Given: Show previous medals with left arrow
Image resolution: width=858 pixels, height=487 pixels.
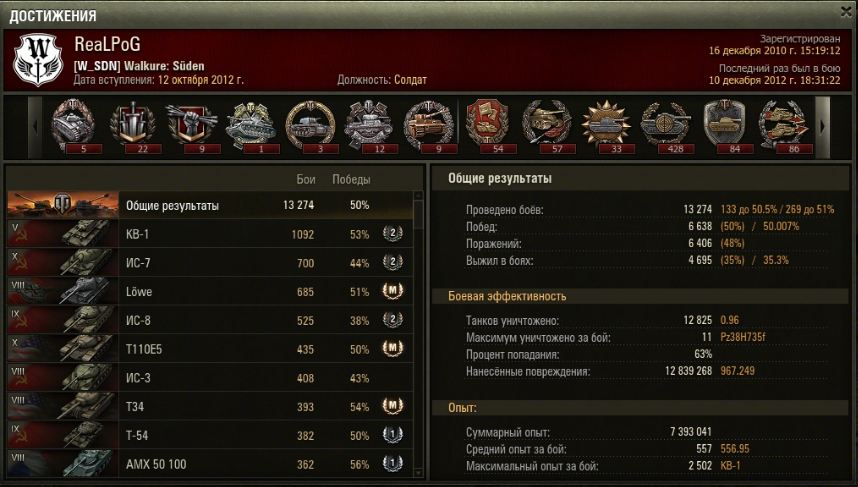Looking at the screenshot, I should (35, 127).
